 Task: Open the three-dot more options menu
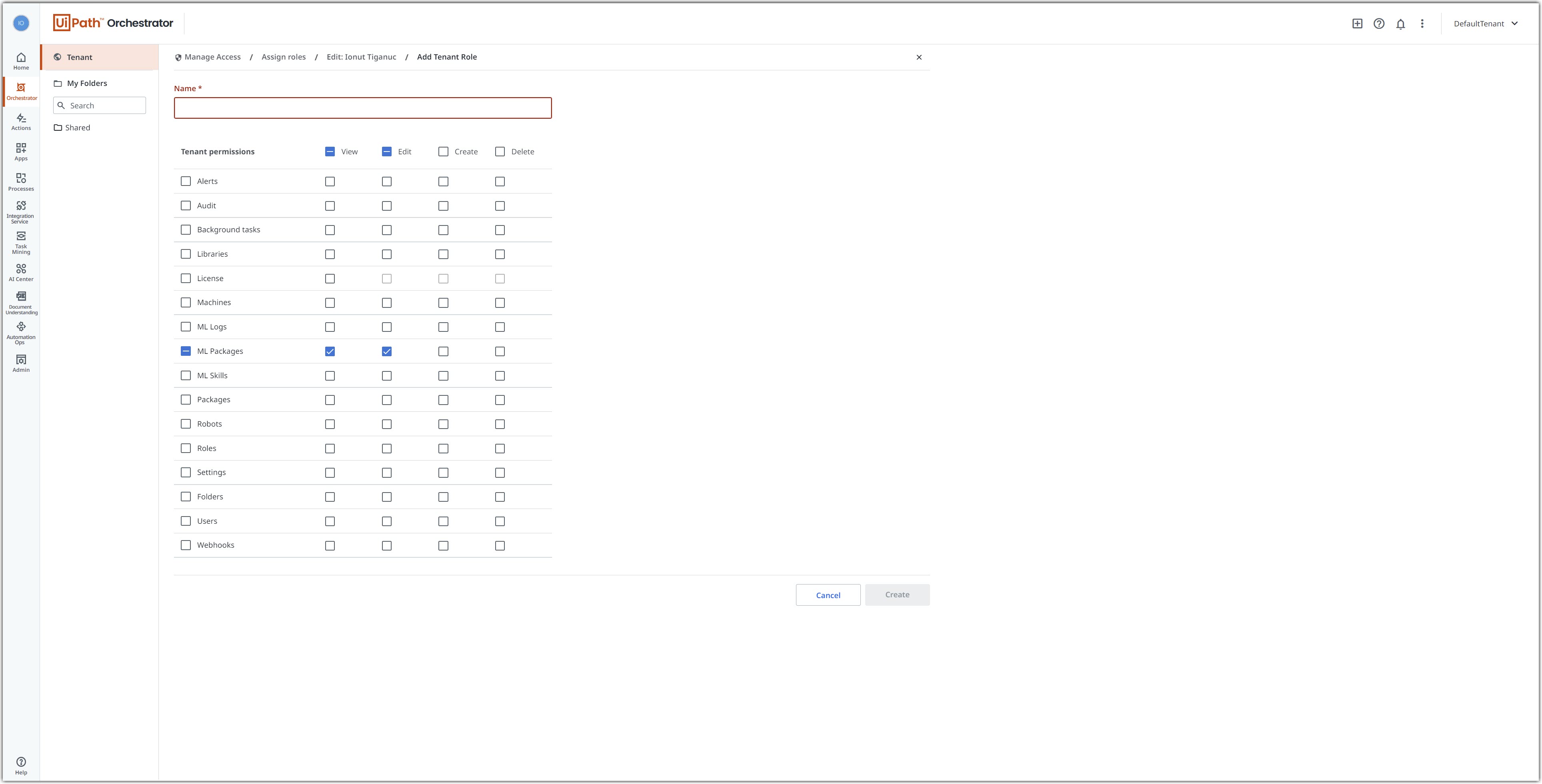(x=1422, y=24)
